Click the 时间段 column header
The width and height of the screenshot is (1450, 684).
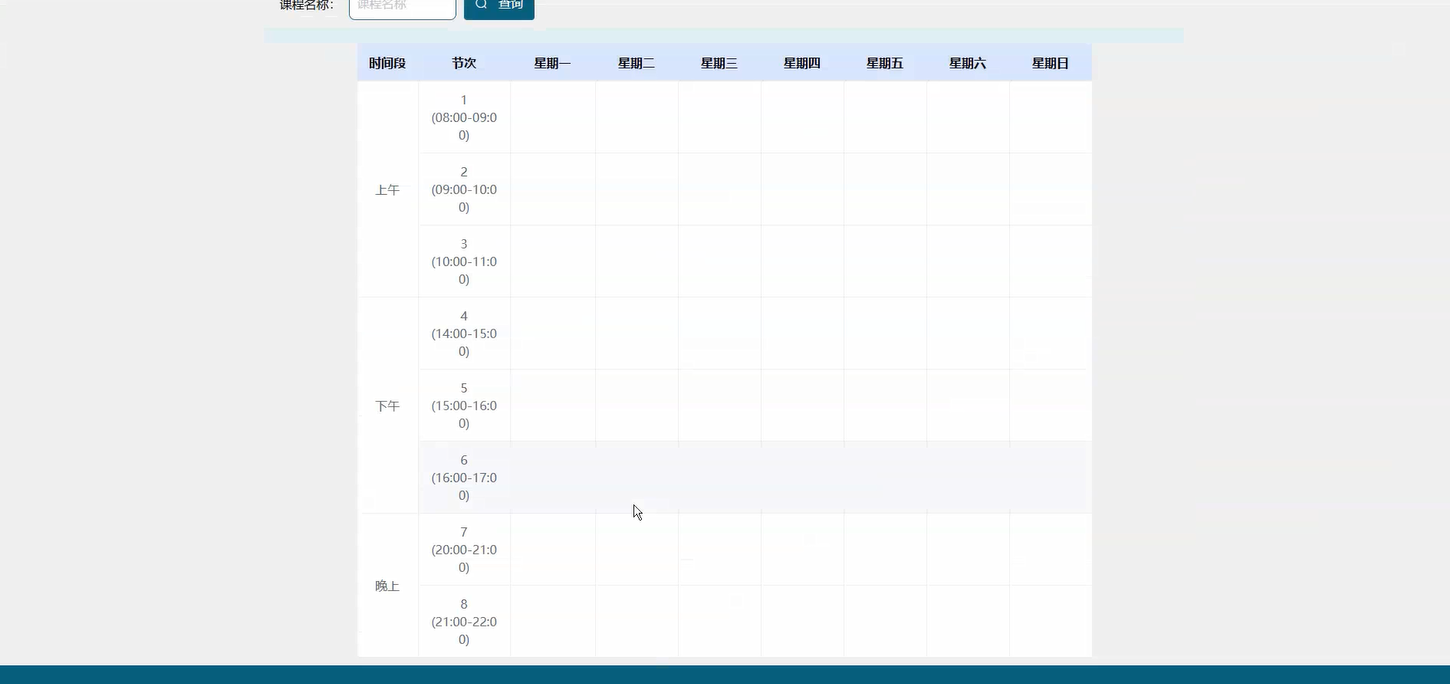pos(388,63)
